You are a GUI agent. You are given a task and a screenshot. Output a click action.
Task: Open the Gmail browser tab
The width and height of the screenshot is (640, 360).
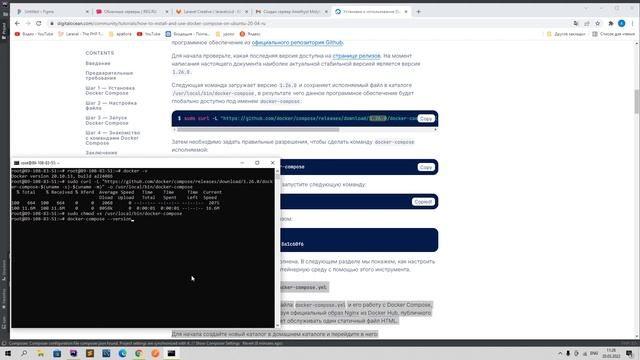[x=290, y=12]
